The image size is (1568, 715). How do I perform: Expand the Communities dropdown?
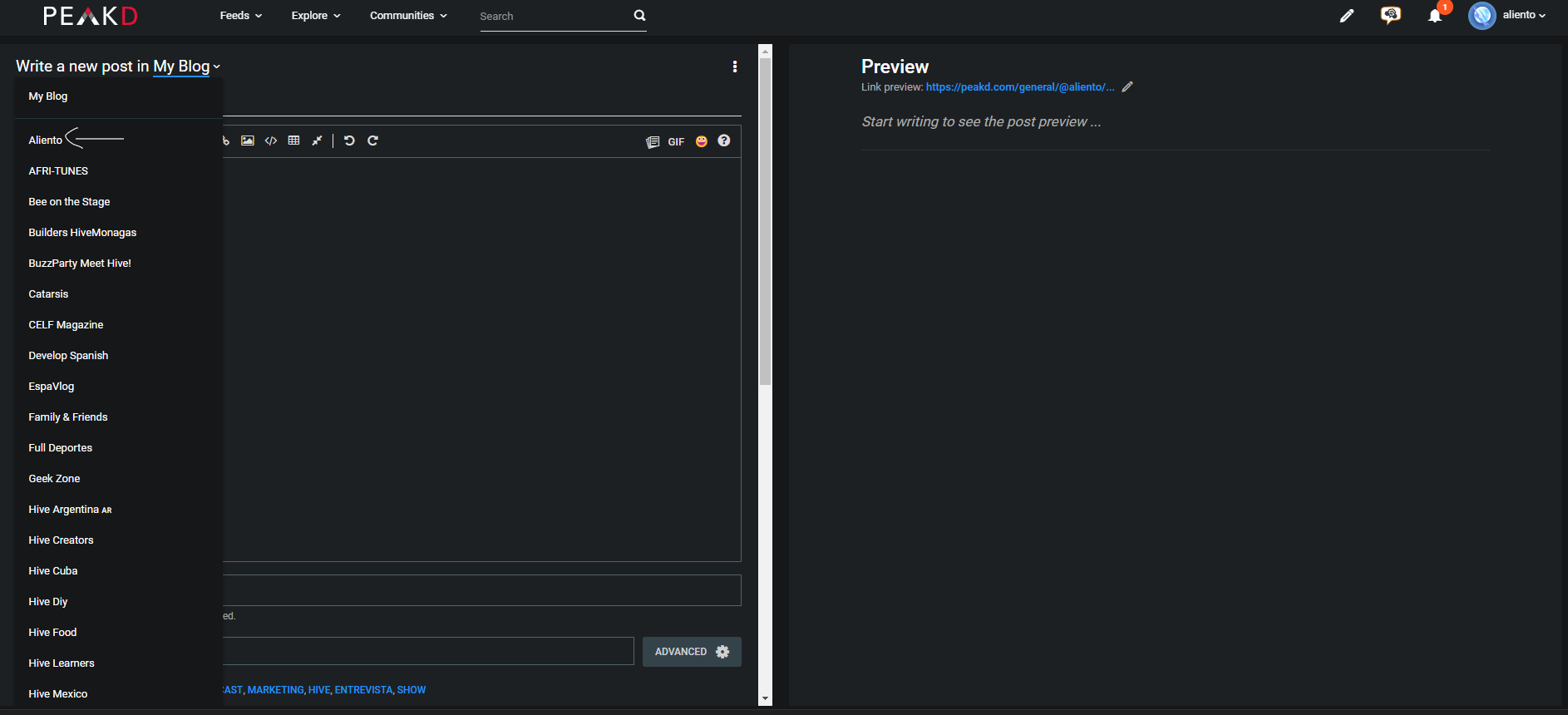pyautogui.click(x=408, y=15)
